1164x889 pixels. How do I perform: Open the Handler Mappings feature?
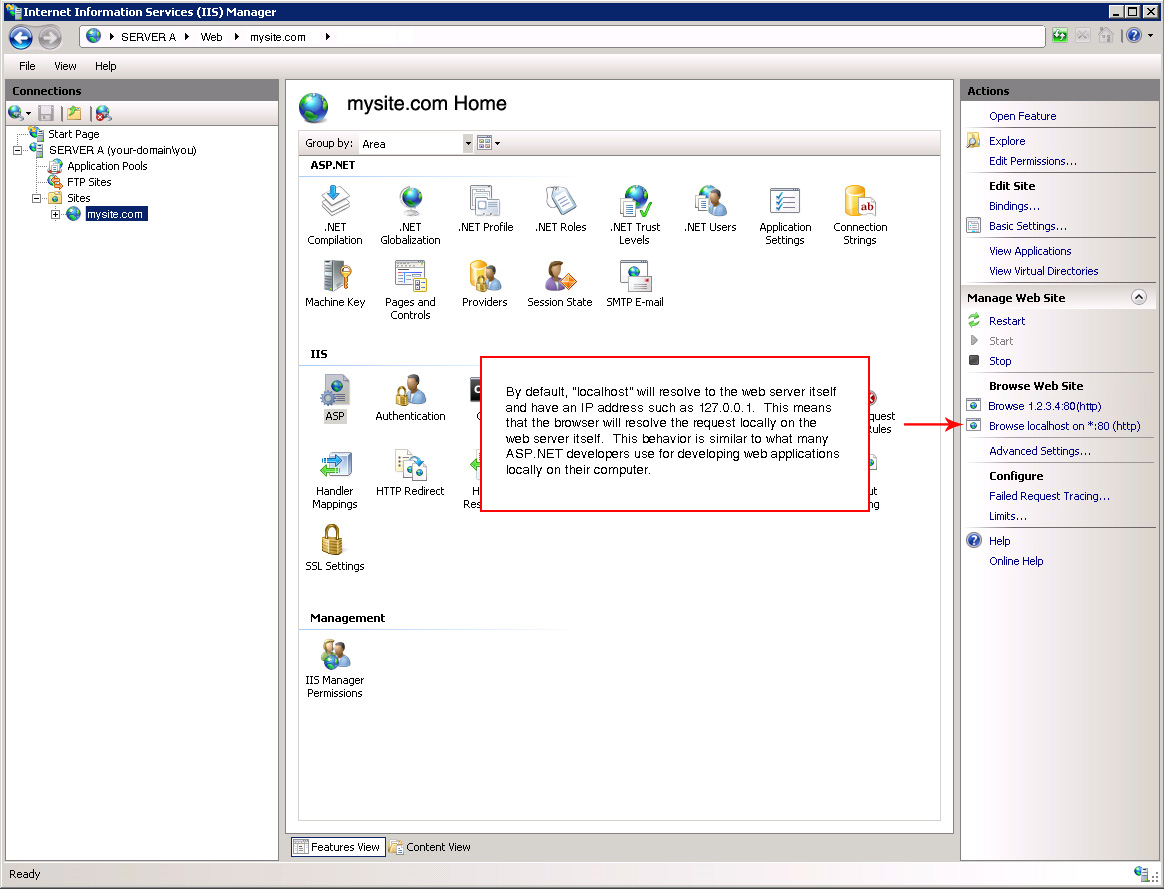[x=335, y=479]
